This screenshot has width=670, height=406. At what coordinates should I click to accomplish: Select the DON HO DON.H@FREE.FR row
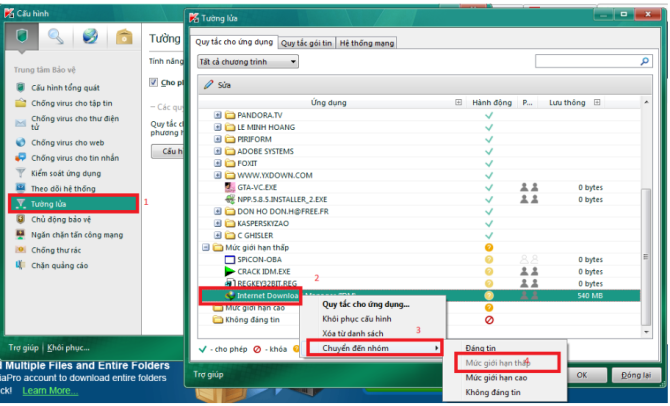pos(419,211)
